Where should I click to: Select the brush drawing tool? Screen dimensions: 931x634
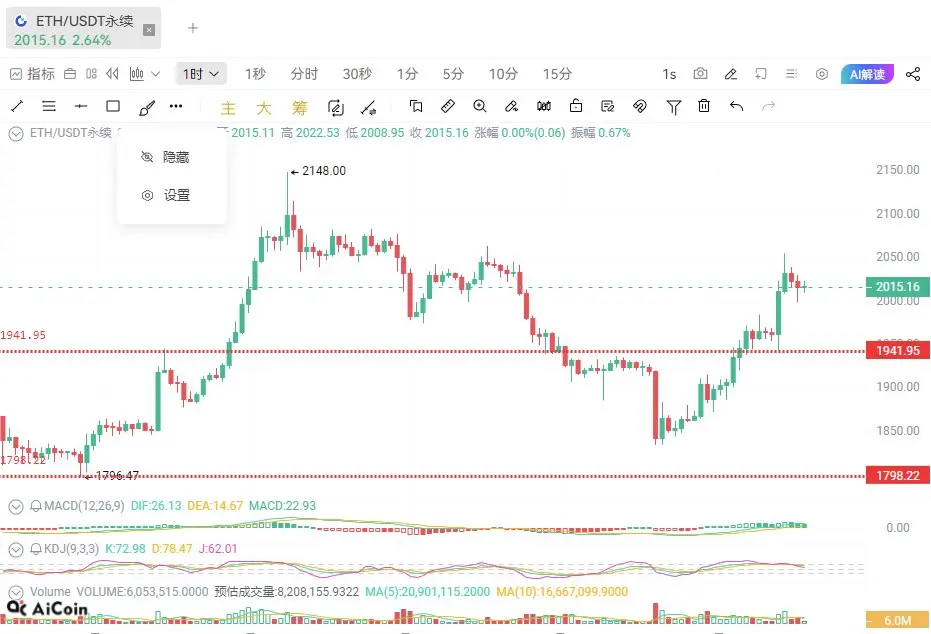(x=146, y=107)
